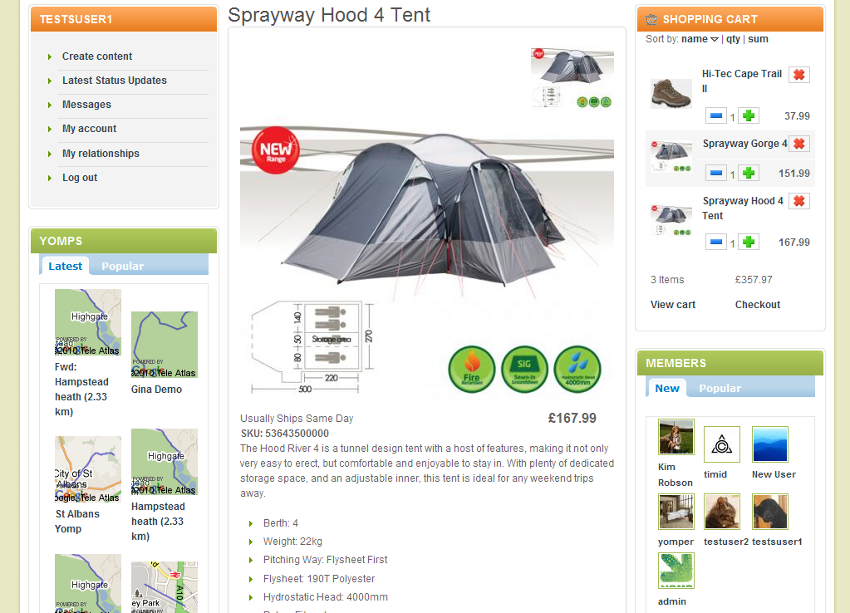Screen dimensions: 850x613
Task: Switch Members block to Popular tab
Action: tap(719, 388)
